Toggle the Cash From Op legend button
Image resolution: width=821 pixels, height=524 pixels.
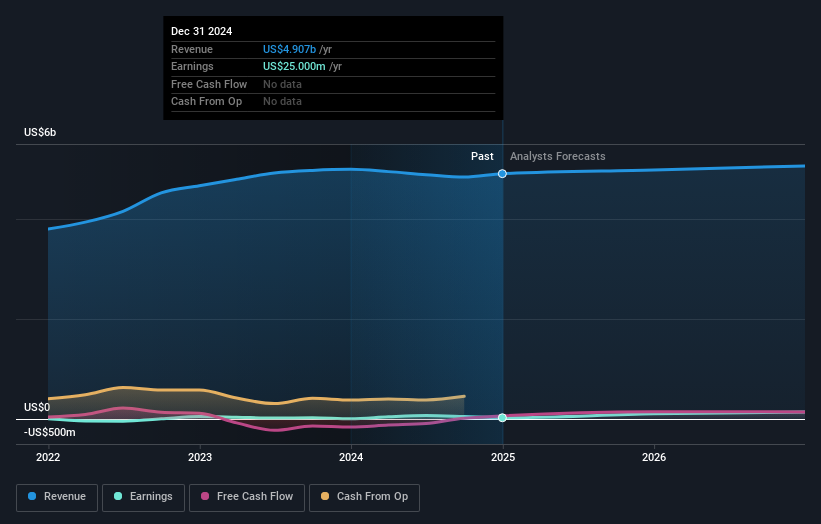364,497
